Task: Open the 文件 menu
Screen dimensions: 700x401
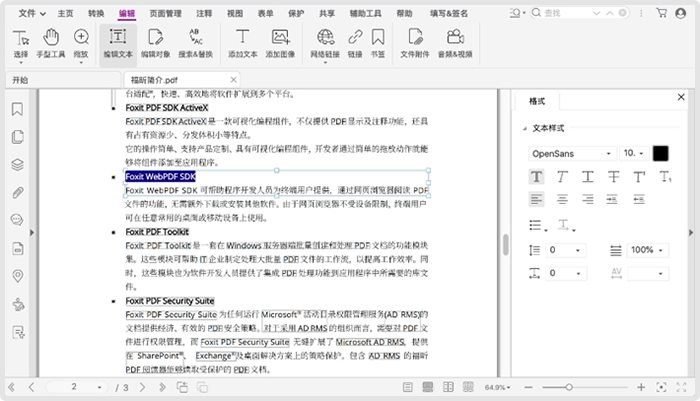Action: [32, 13]
